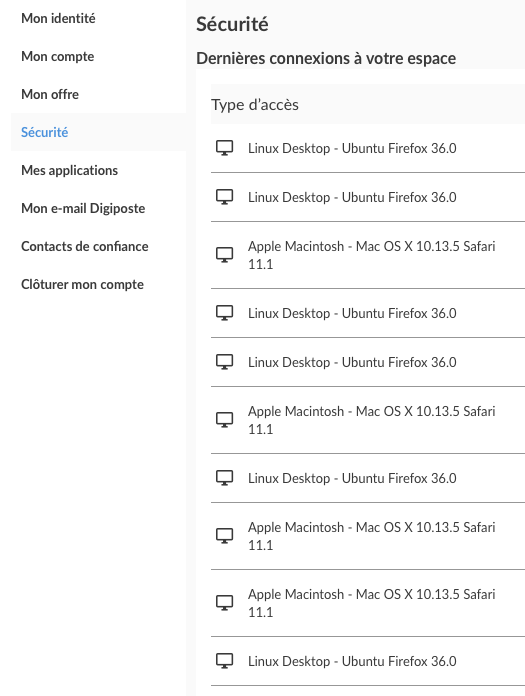Select Clôturer mon compte option
Viewport: 525px width, 696px height.
pyautogui.click(x=83, y=284)
